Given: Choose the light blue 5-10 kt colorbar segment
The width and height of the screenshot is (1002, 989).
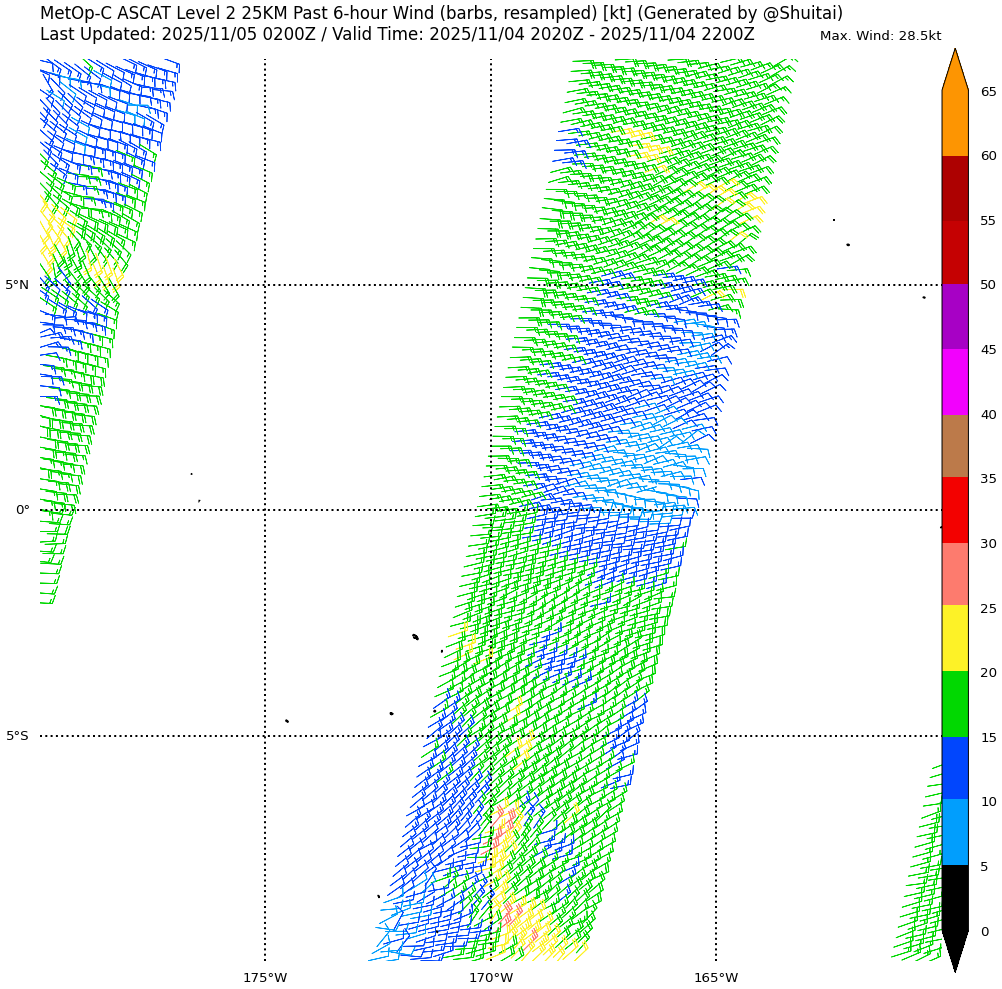Looking at the screenshot, I should pos(955,832).
